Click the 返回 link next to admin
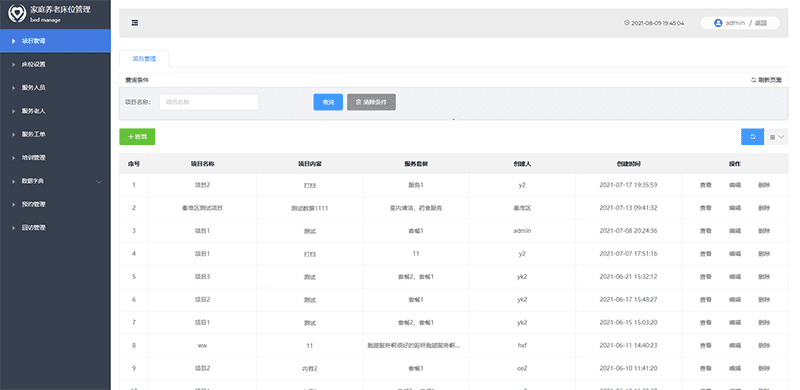Image resolution: width=800 pixels, height=390 pixels. pyautogui.click(x=761, y=23)
